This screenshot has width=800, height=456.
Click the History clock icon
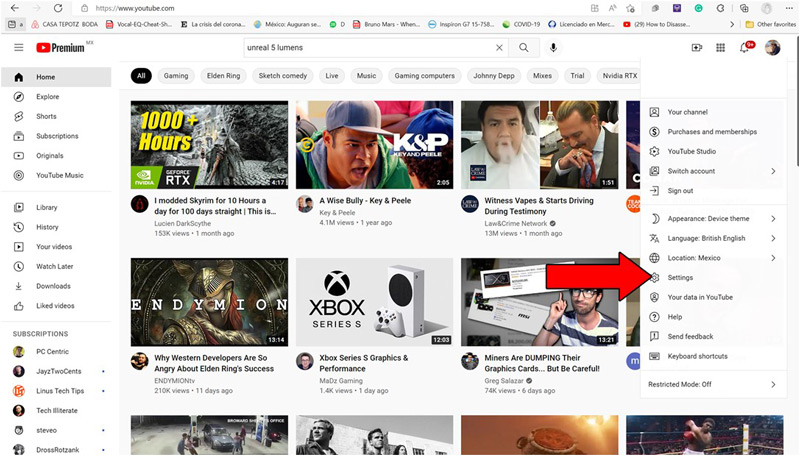(x=19, y=227)
